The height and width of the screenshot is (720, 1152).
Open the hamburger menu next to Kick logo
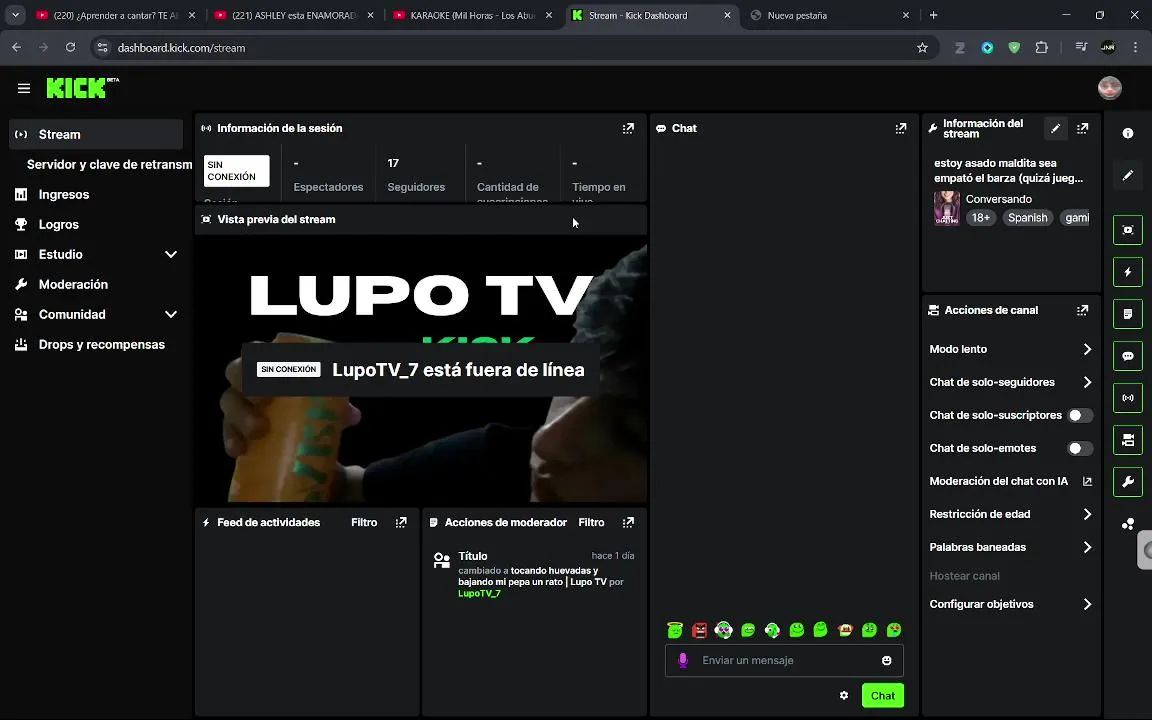pyautogui.click(x=24, y=88)
